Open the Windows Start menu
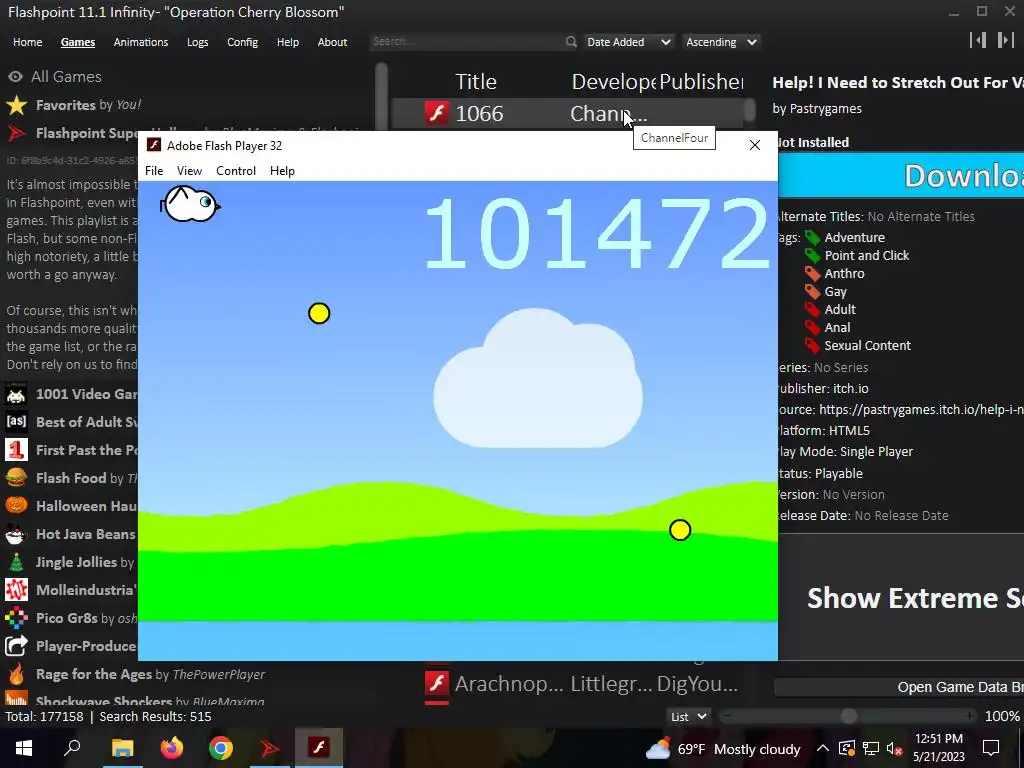1024x768 pixels. pos(24,748)
